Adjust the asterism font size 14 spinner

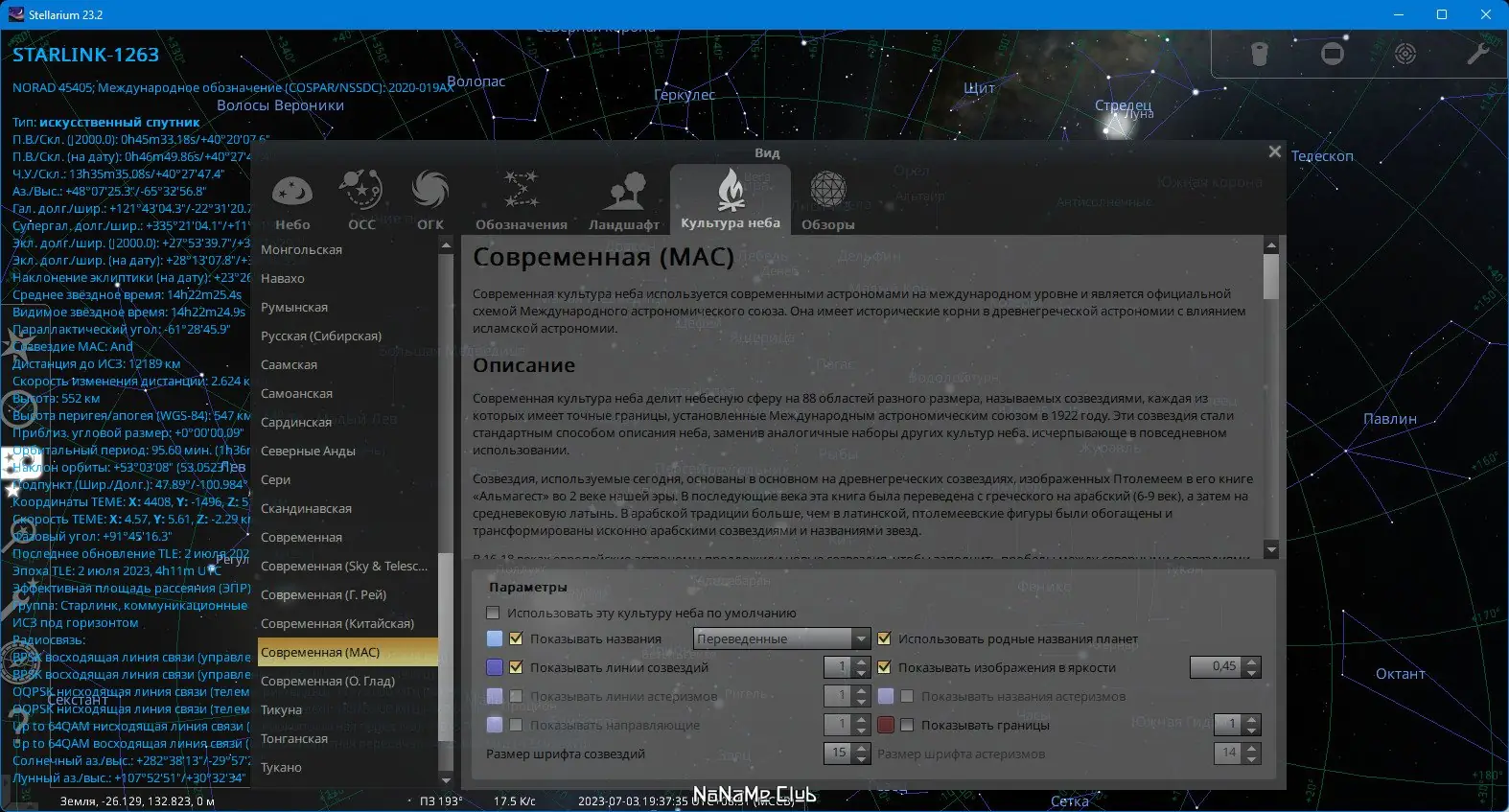click(1238, 754)
